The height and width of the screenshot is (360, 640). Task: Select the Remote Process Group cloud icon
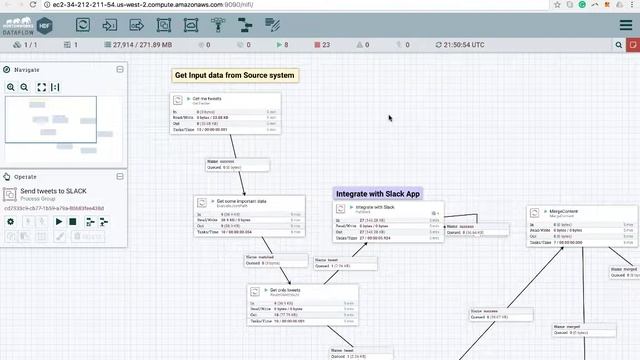pos(191,25)
